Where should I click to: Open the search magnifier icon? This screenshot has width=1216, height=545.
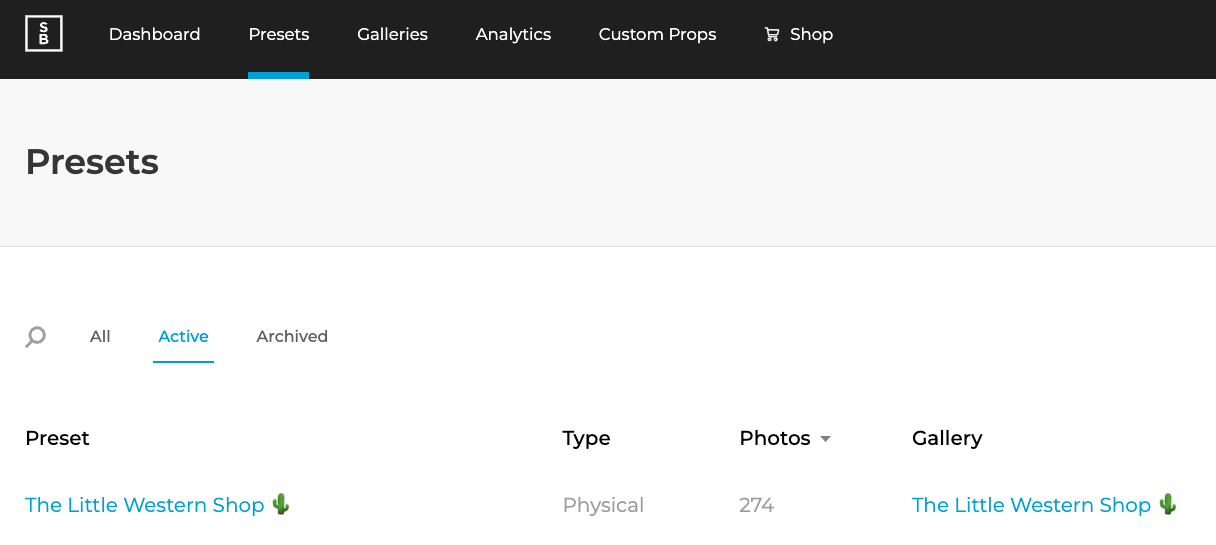35,337
